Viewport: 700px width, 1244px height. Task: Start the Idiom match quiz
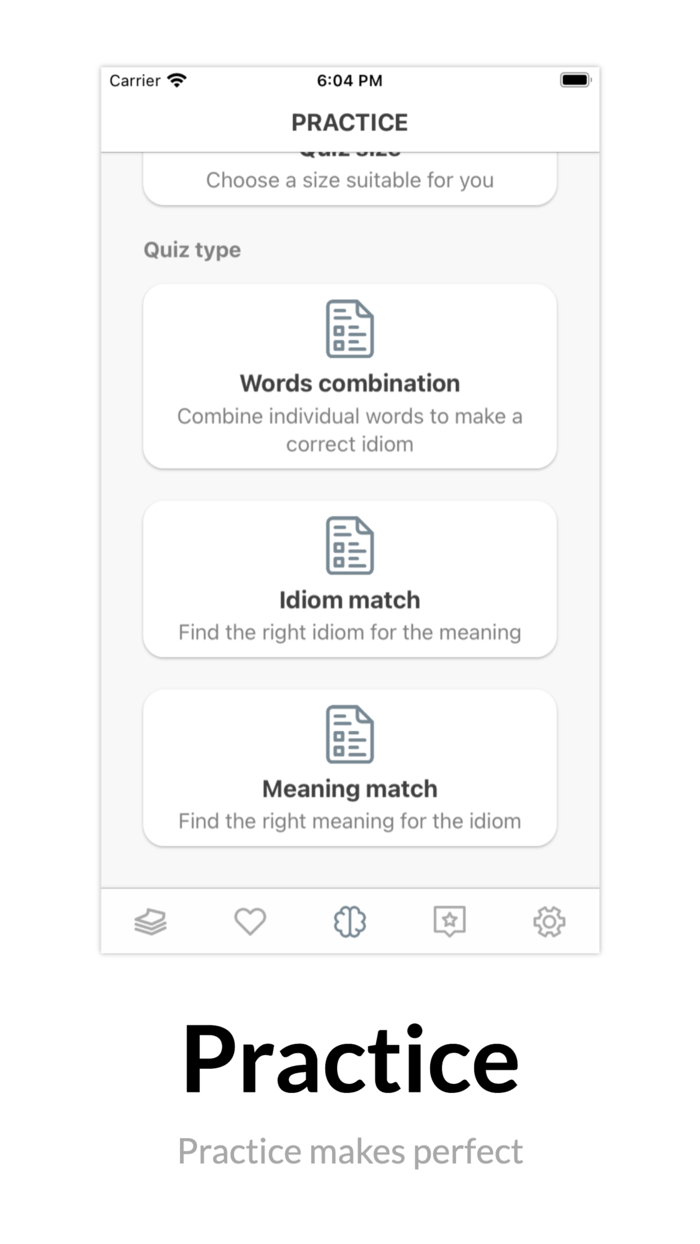[350, 600]
